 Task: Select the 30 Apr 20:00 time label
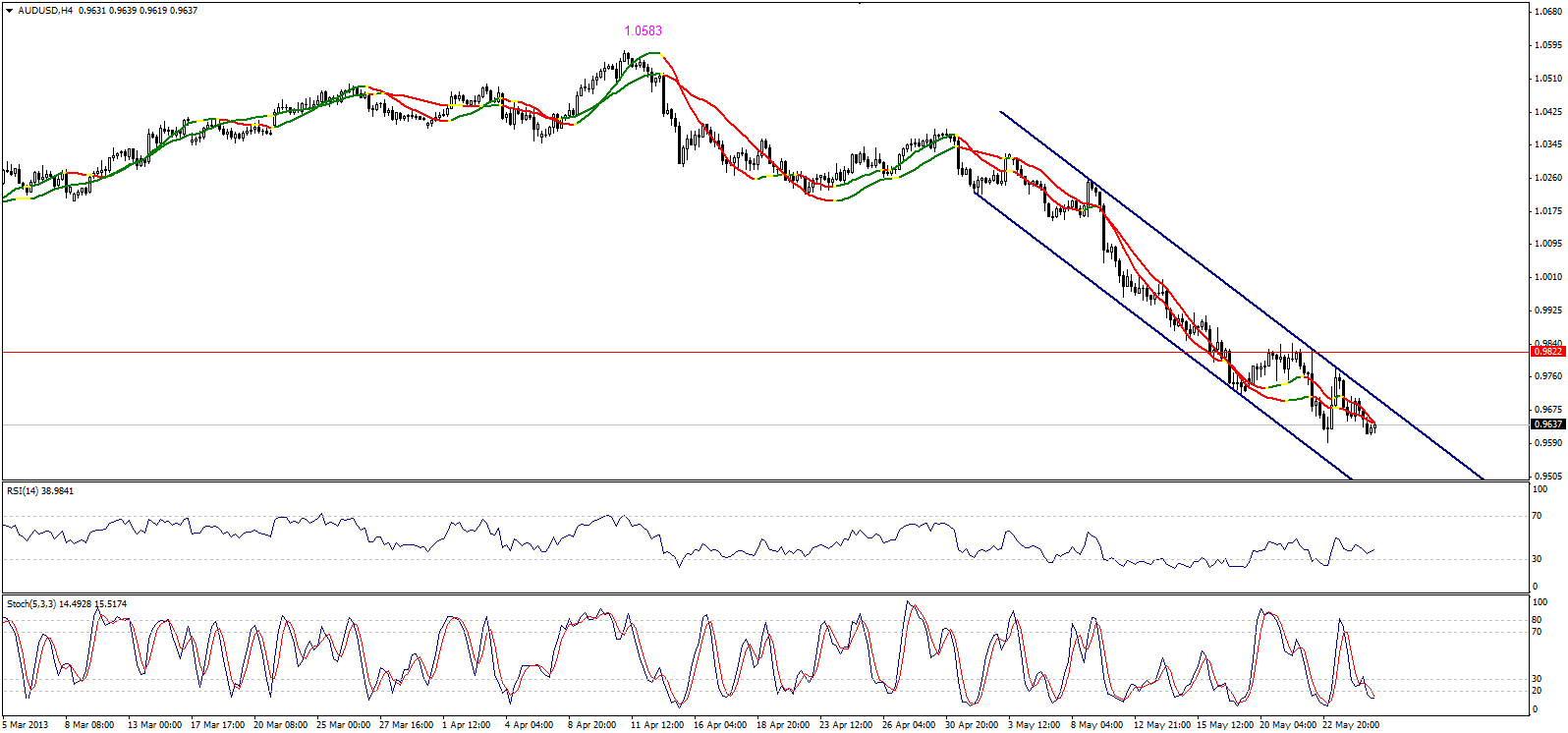[972, 725]
